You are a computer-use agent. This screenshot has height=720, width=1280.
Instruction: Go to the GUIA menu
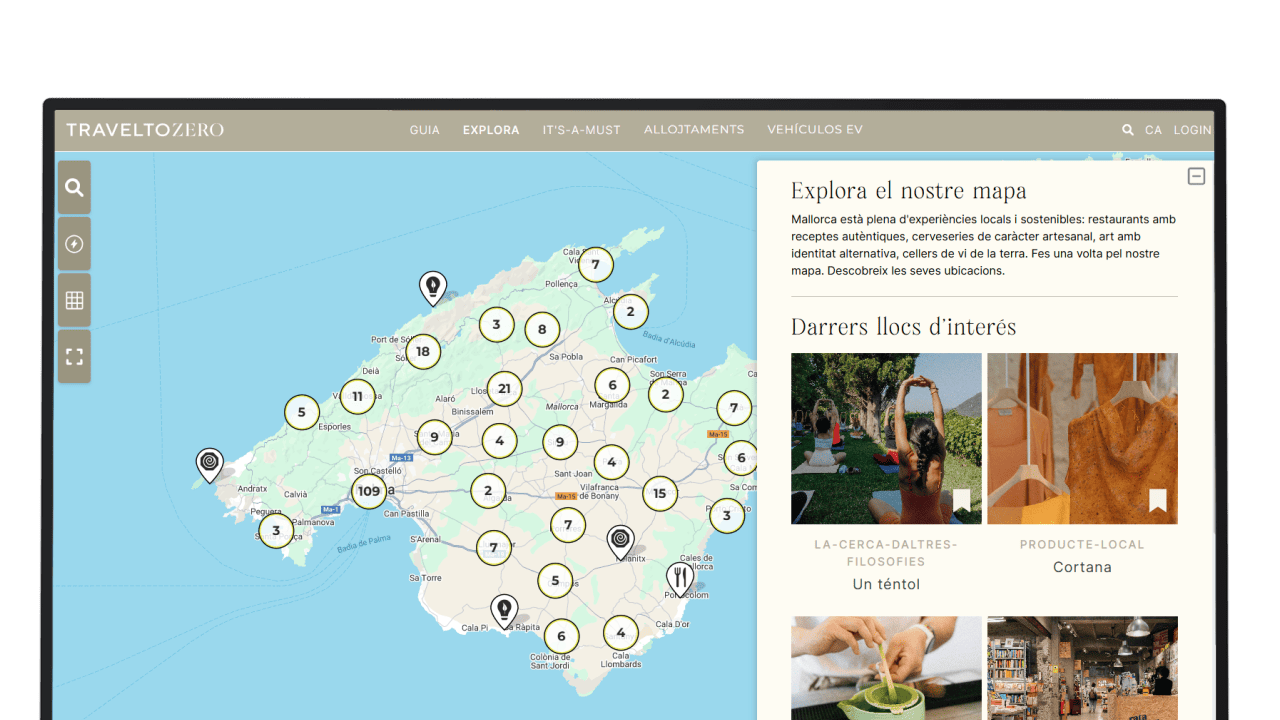point(425,130)
